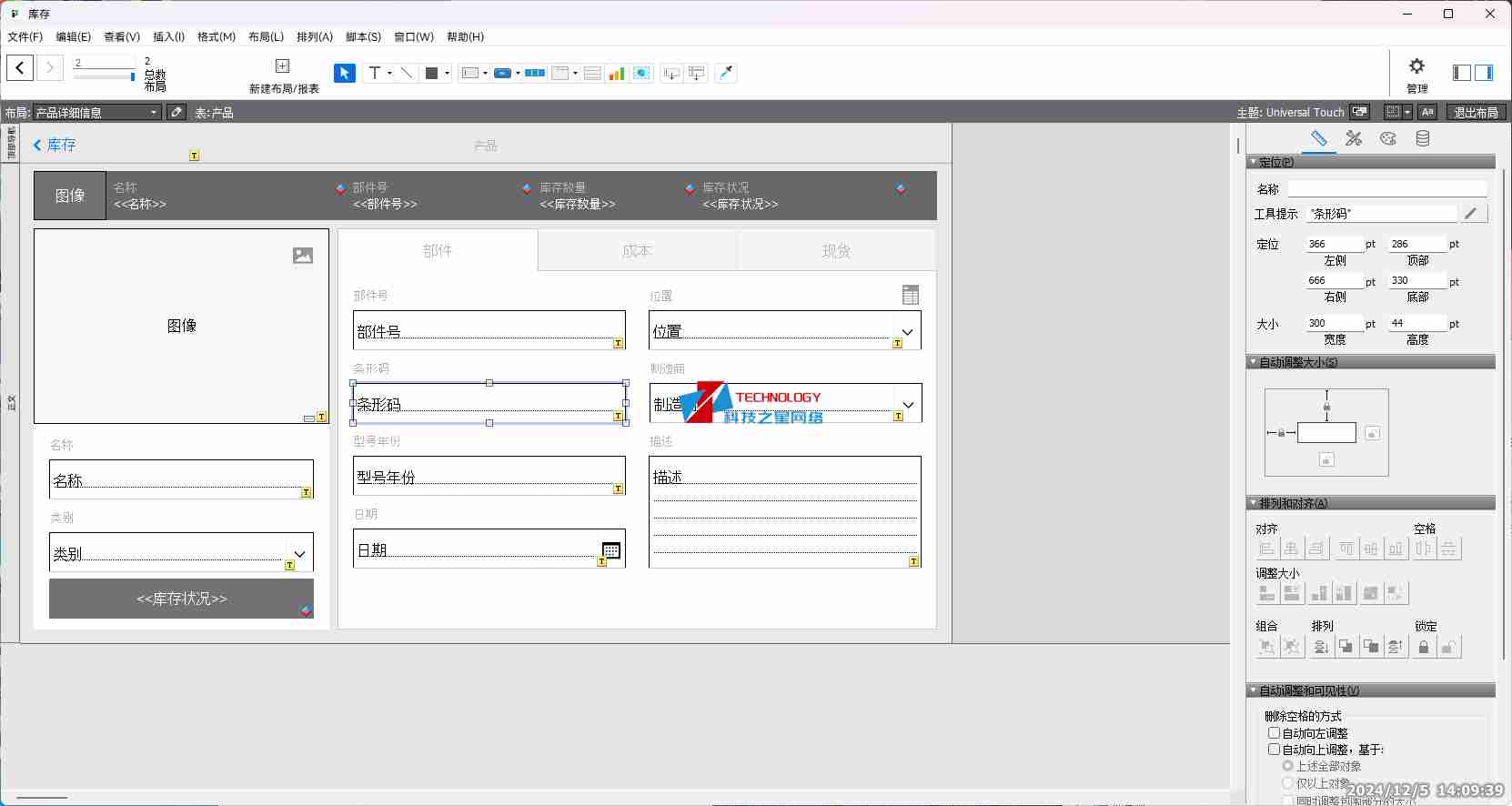Click New Layout/Report (新建布局/报表) icon
Screen dimensions: 1512x806
(x=283, y=65)
